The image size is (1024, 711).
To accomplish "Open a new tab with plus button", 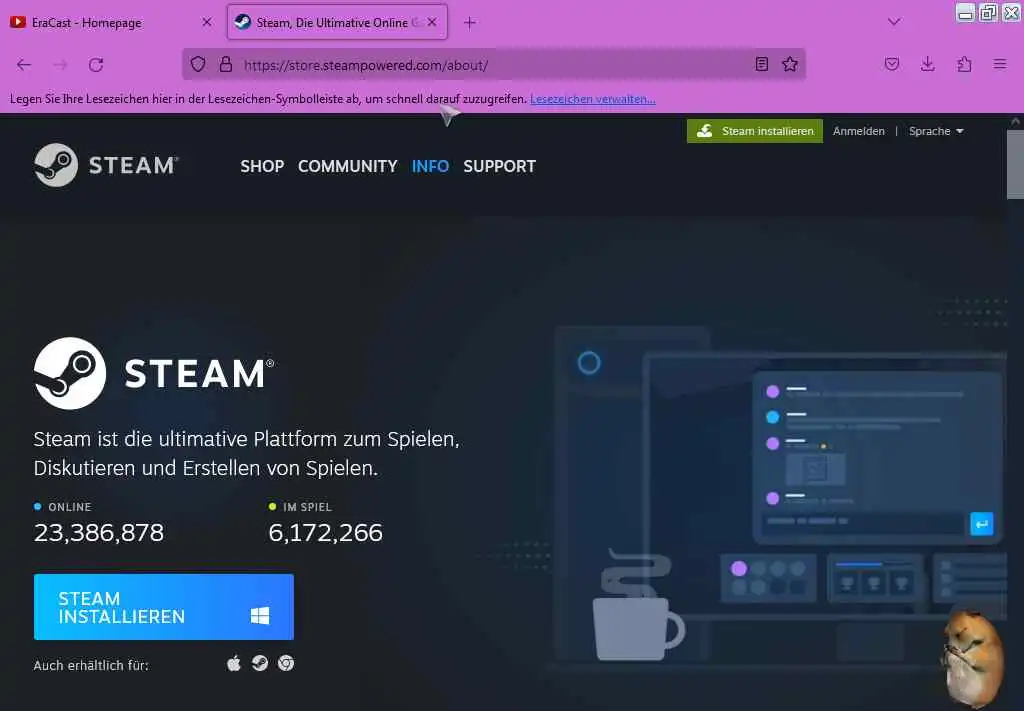I will pos(470,23).
